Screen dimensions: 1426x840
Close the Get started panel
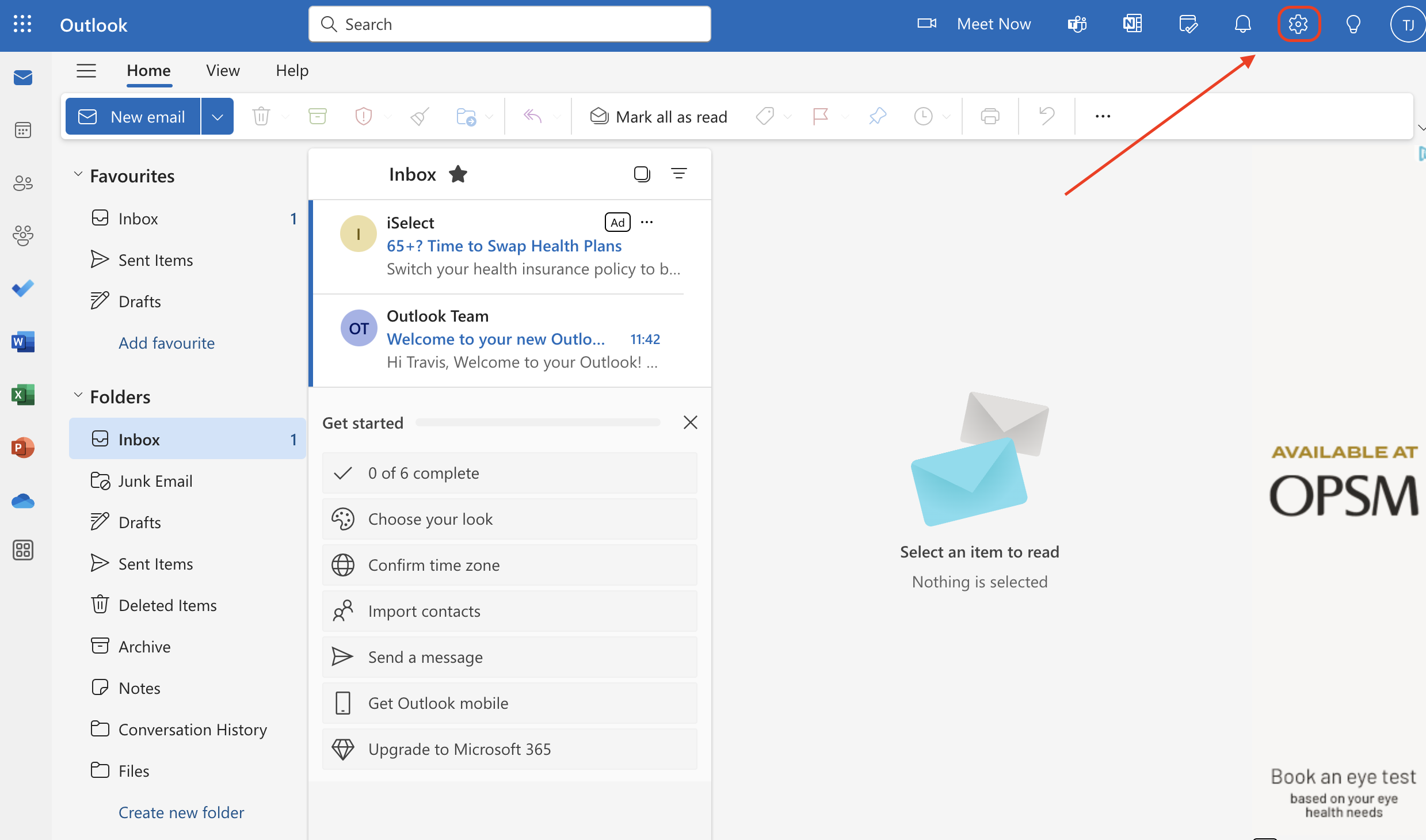691,422
